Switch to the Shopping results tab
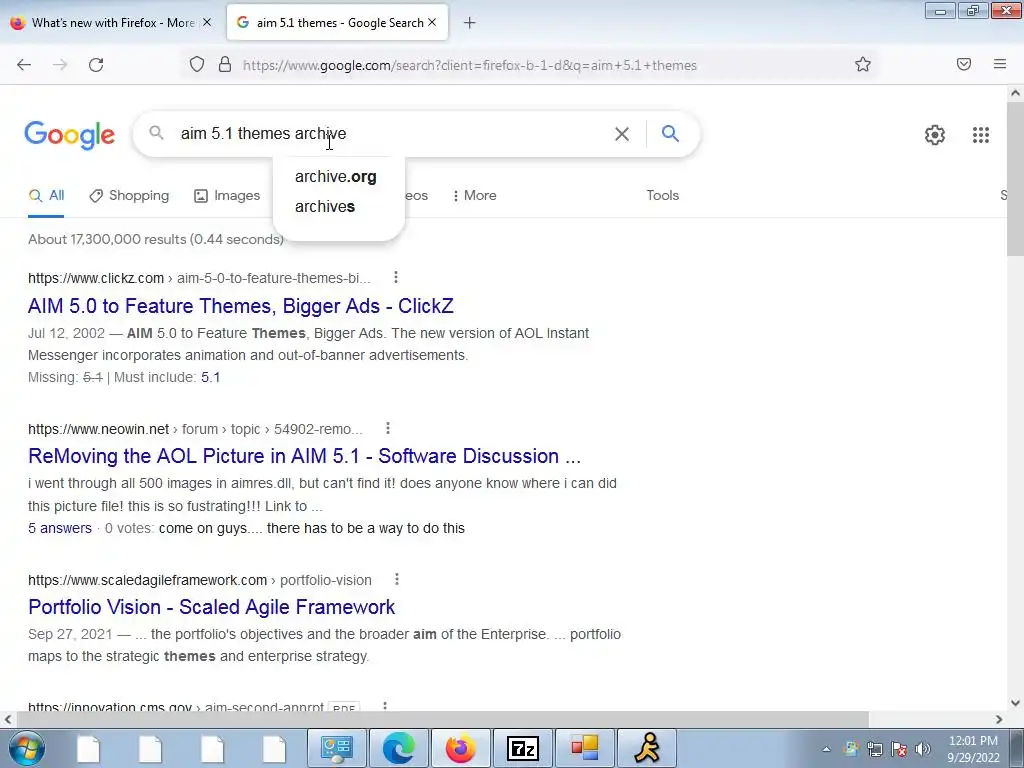The image size is (1024, 768). click(129, 195)
